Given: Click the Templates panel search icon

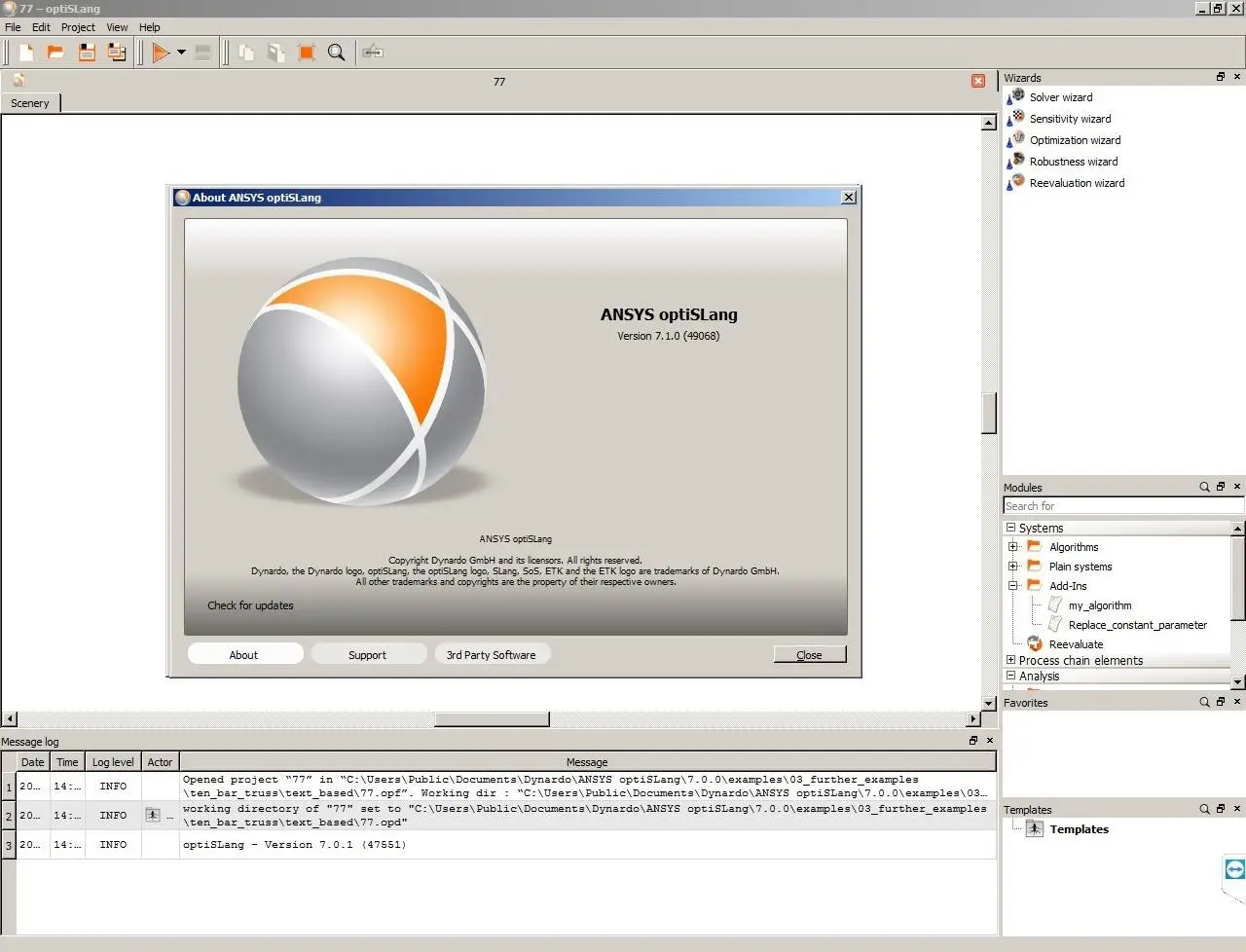Looking at the screenshot, I should [x=1204, y=809].
